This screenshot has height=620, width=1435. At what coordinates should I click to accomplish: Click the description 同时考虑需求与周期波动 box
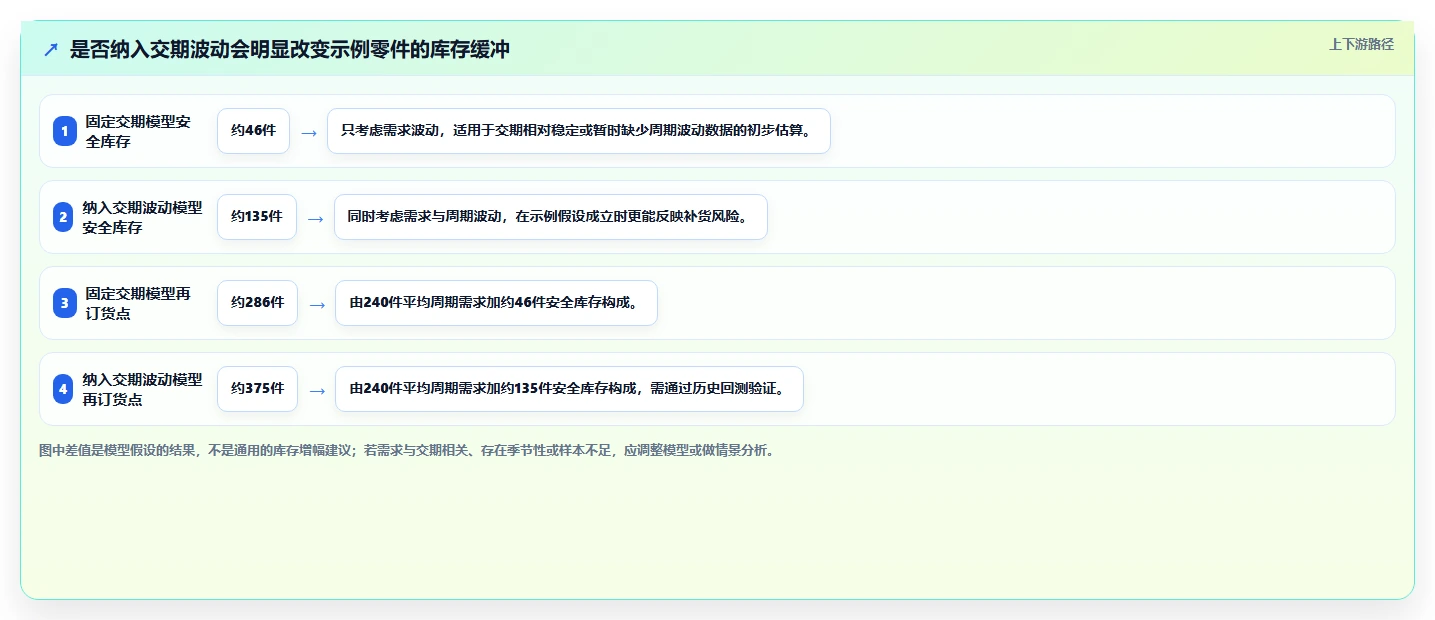(551, 217)
